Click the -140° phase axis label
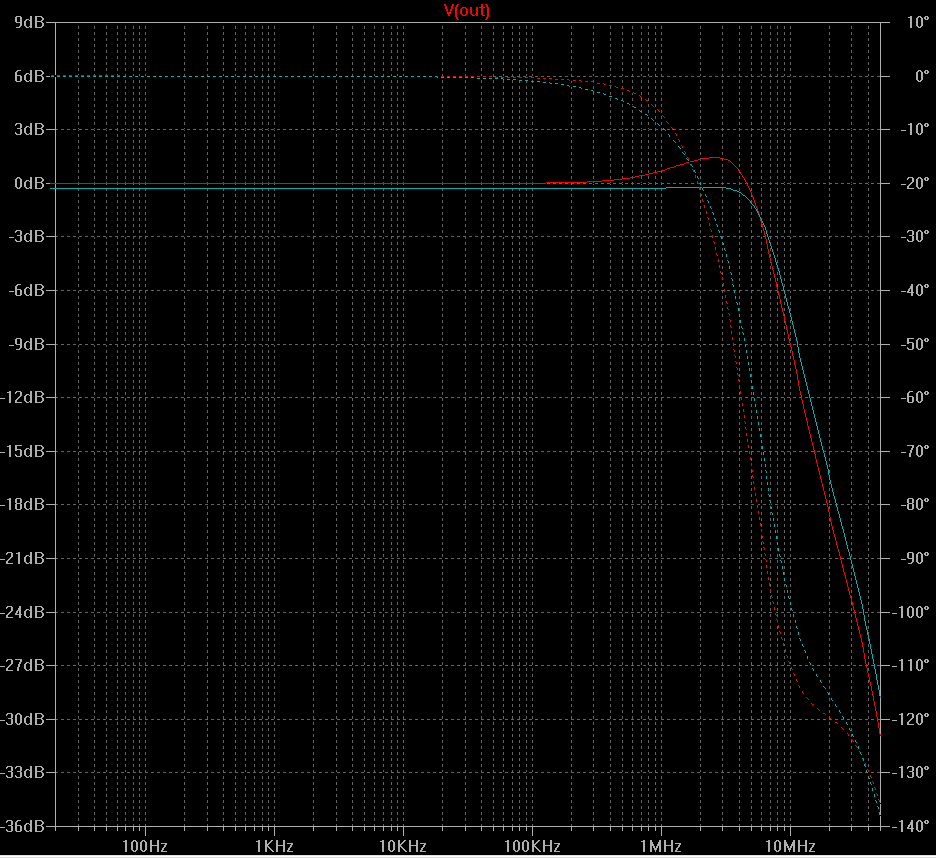The width and height of the screenshot is (936, 858). point(911,826)
